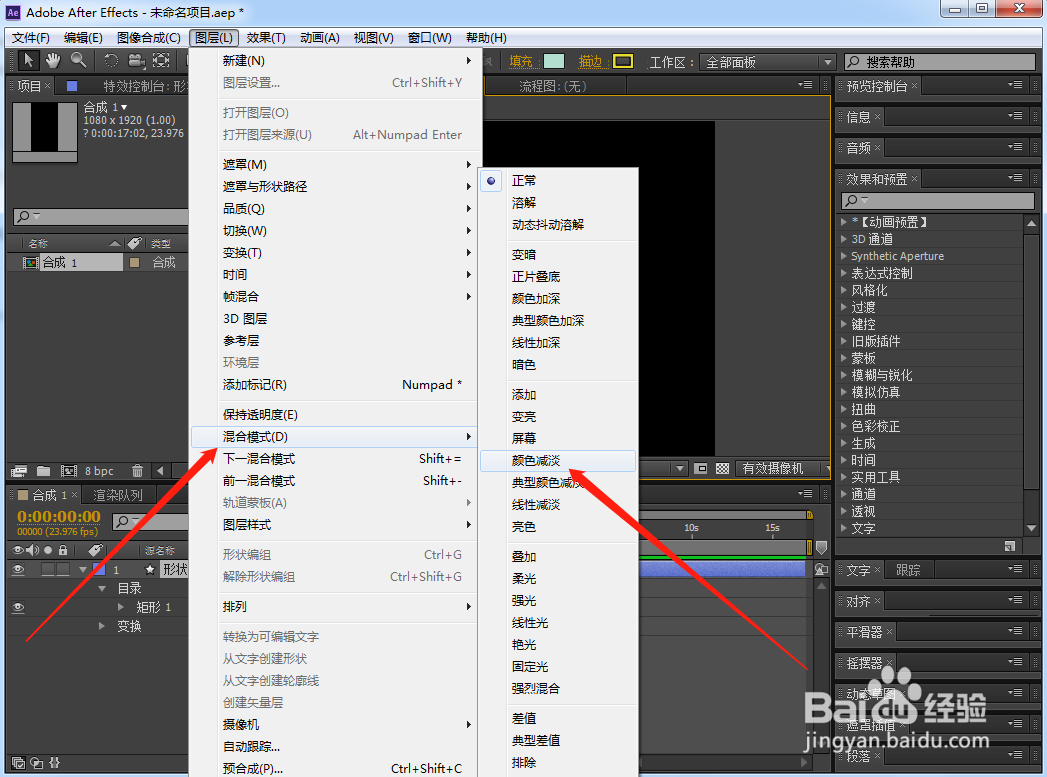The width and height of the screenshot is (1047, 777).
Task: Click layer 1 blue label color swatch
Action: click(x=99, y=569)
